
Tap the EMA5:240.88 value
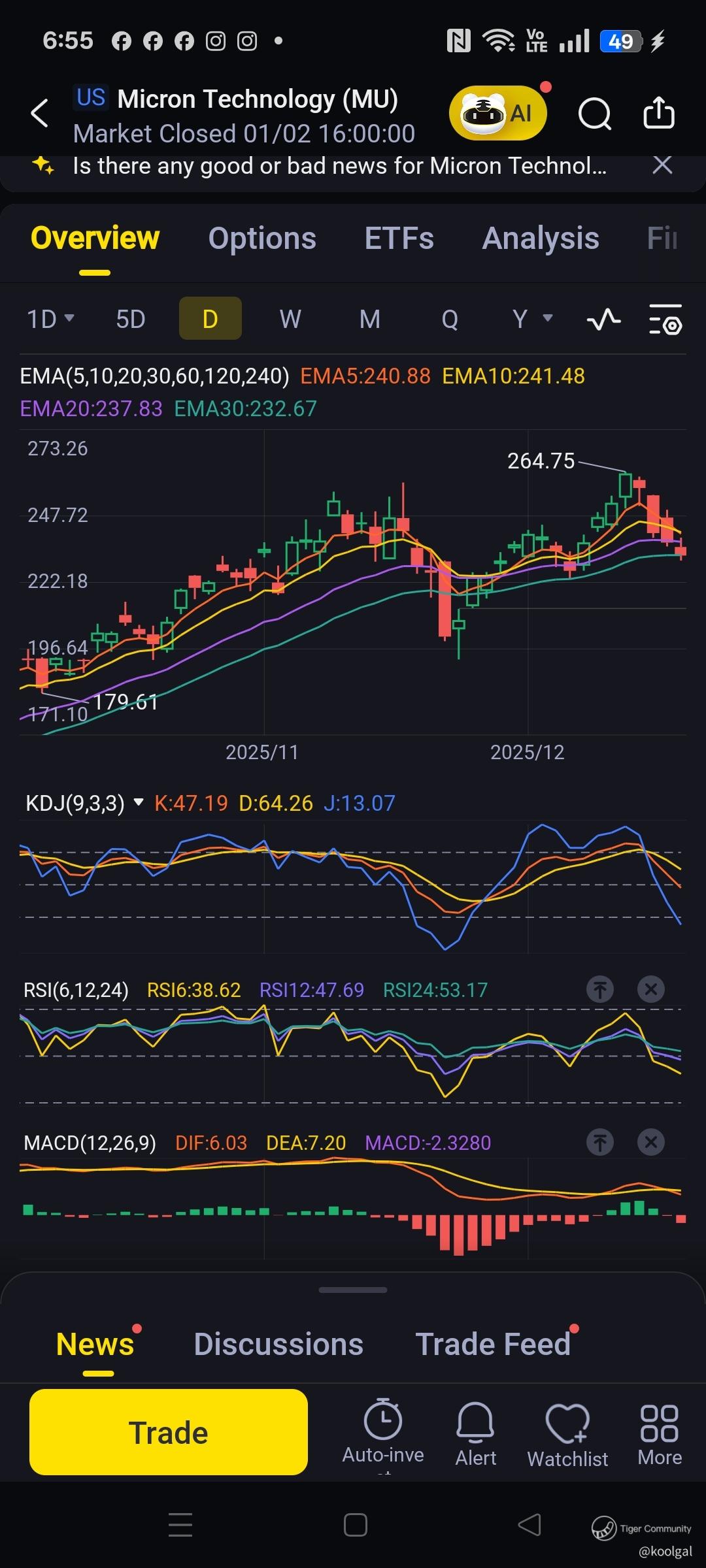point(365,376)
